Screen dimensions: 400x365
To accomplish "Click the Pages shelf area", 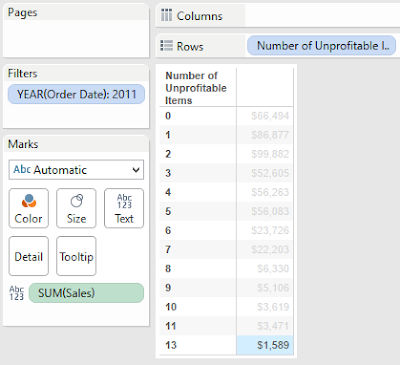I will [76, 38].
